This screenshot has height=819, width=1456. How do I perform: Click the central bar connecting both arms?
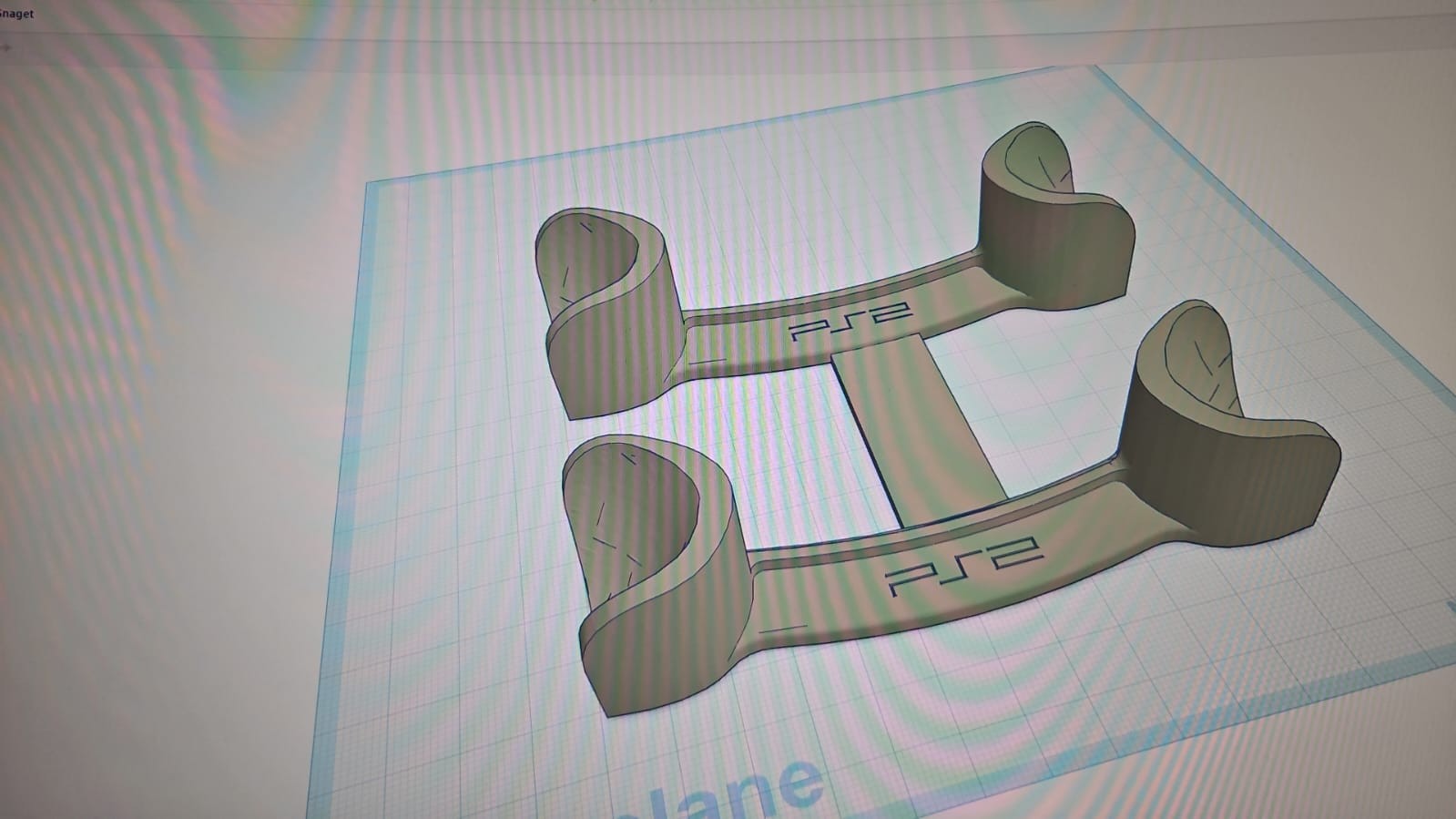pyautogui.click(x=920, y=428)
